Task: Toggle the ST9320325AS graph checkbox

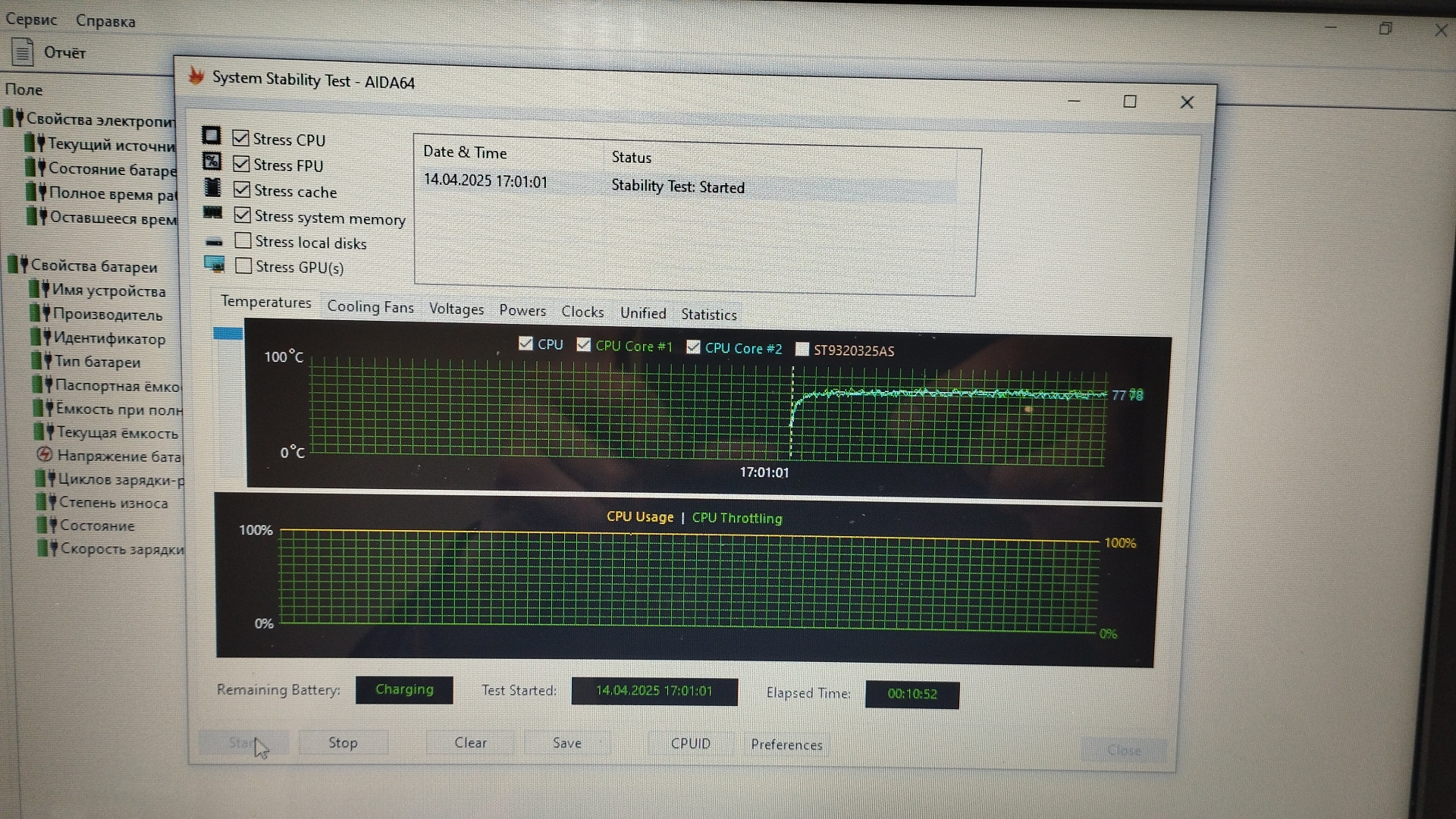Action: [802, 349]
